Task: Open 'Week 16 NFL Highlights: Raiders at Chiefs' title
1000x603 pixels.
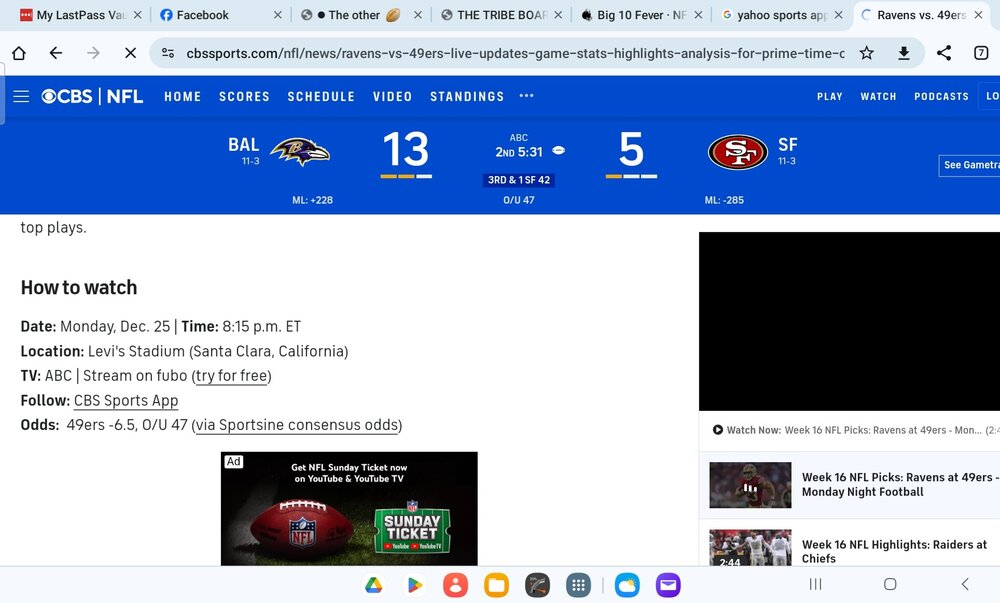Action: click(894, 551)
